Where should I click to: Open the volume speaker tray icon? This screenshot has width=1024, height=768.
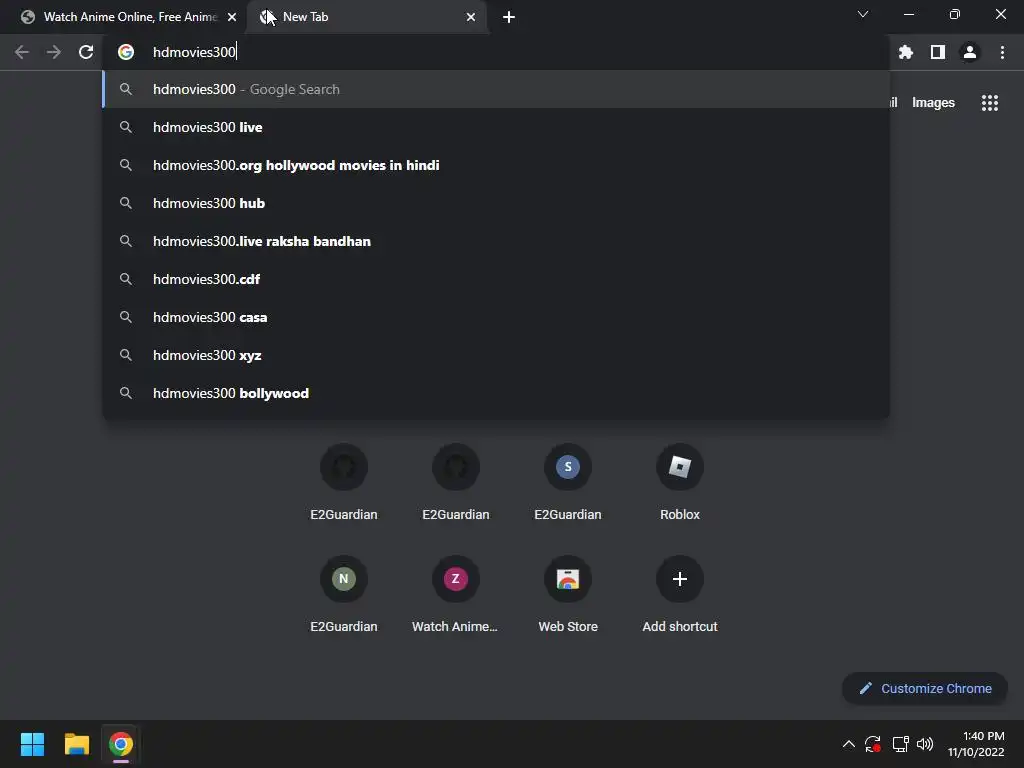925,744
